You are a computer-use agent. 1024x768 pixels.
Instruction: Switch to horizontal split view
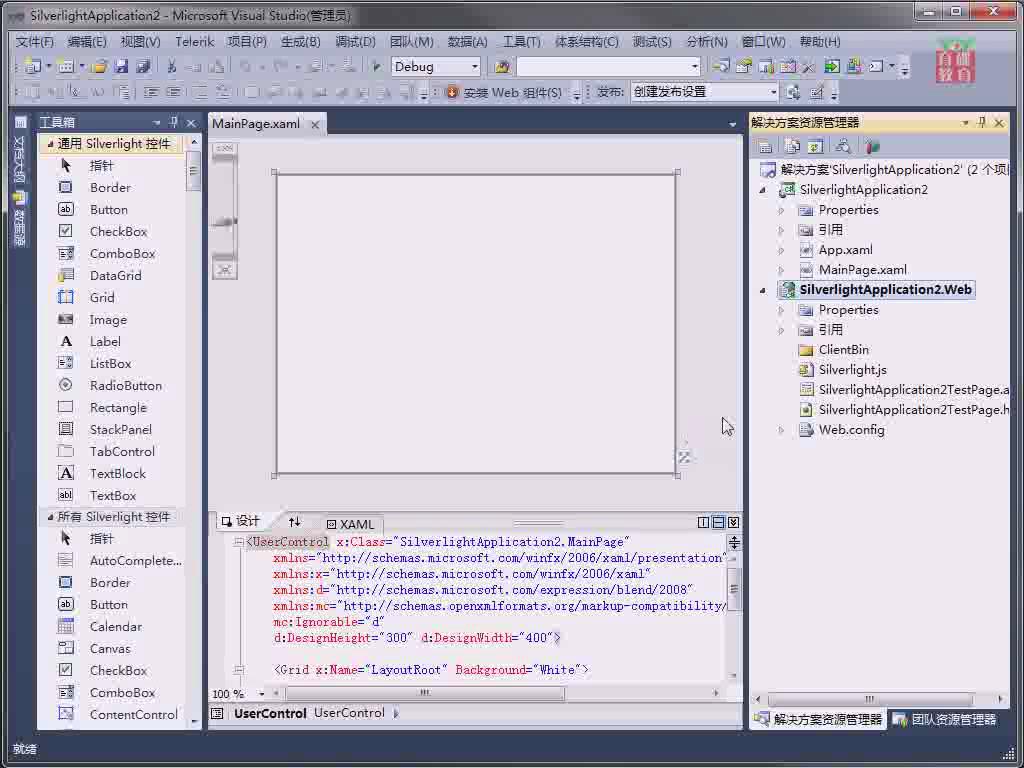click(x=718, y=522)
